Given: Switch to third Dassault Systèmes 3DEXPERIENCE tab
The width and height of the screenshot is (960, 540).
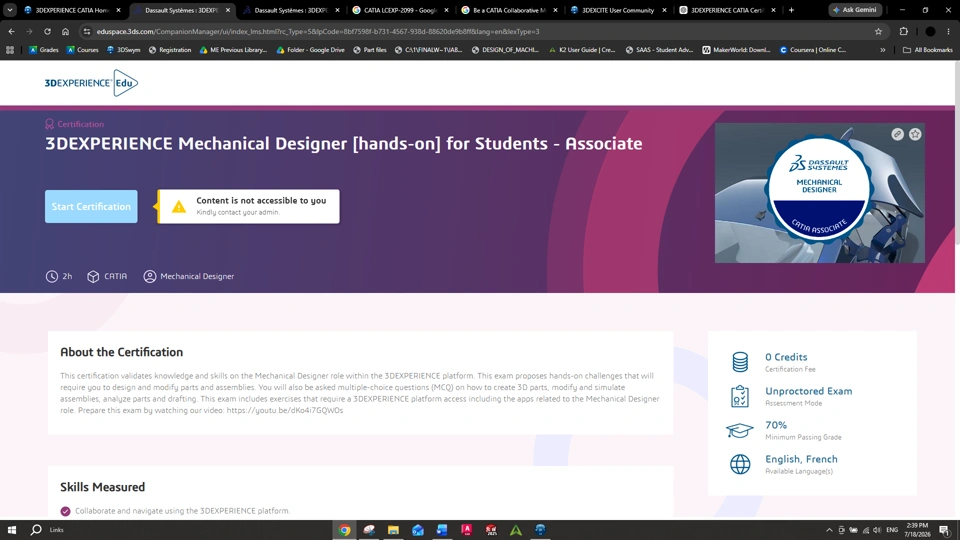Looking at the screenshot, I should [291, 10].
